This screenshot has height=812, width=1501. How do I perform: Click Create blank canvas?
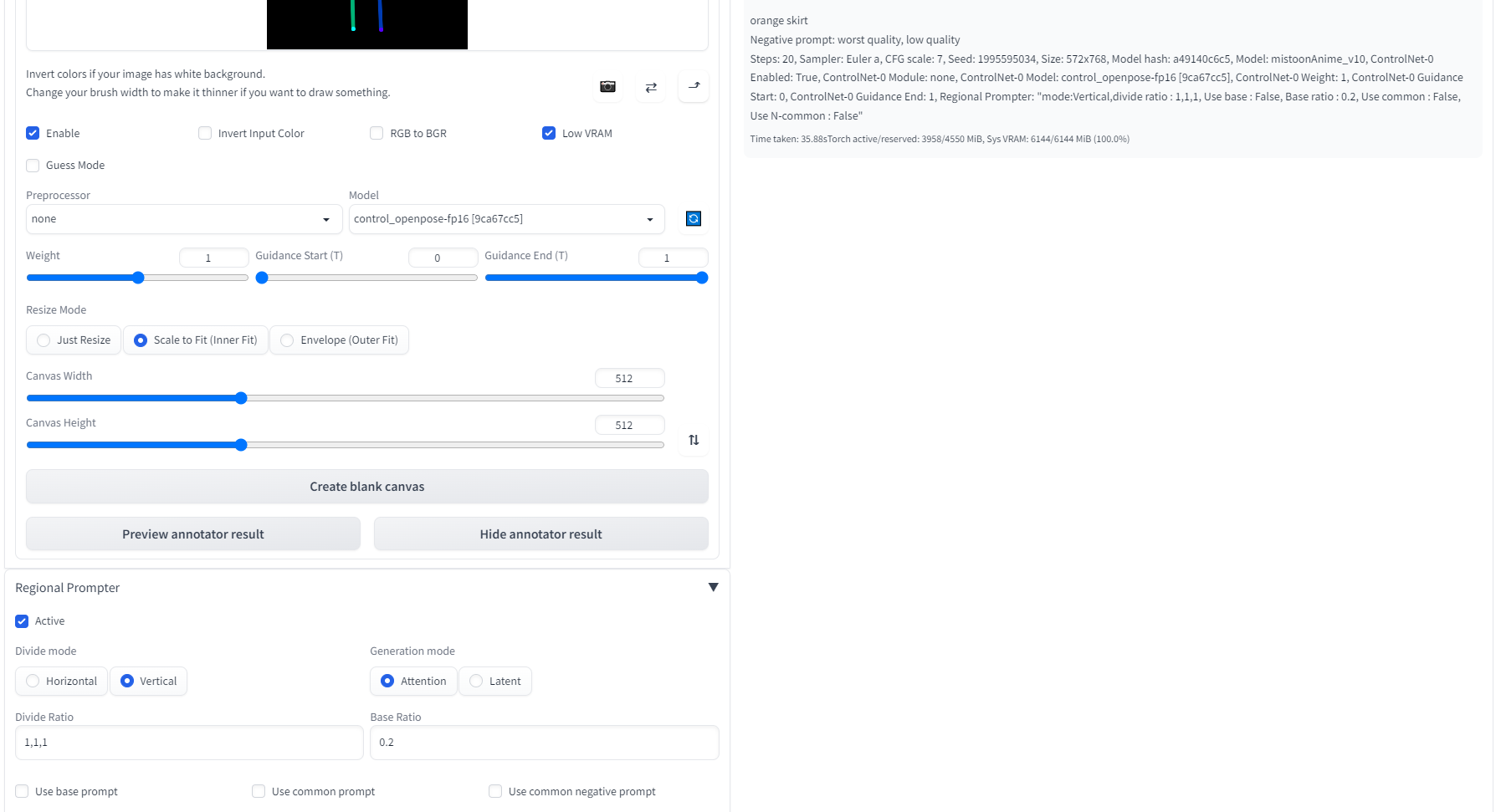coord(366,486)
